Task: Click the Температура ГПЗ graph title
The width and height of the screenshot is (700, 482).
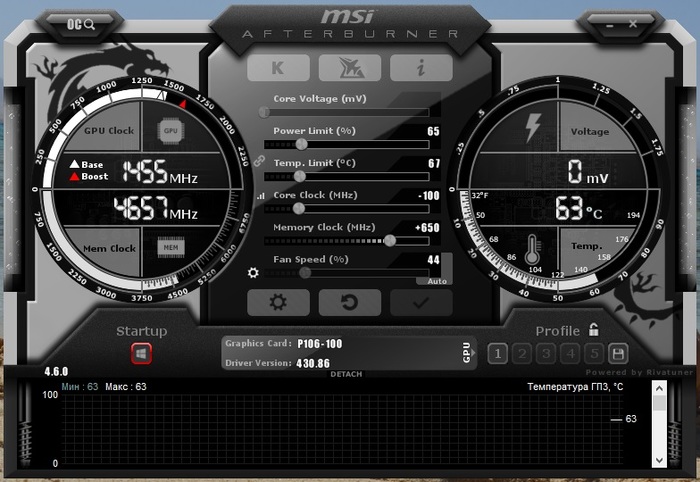Action: point(575,386)
